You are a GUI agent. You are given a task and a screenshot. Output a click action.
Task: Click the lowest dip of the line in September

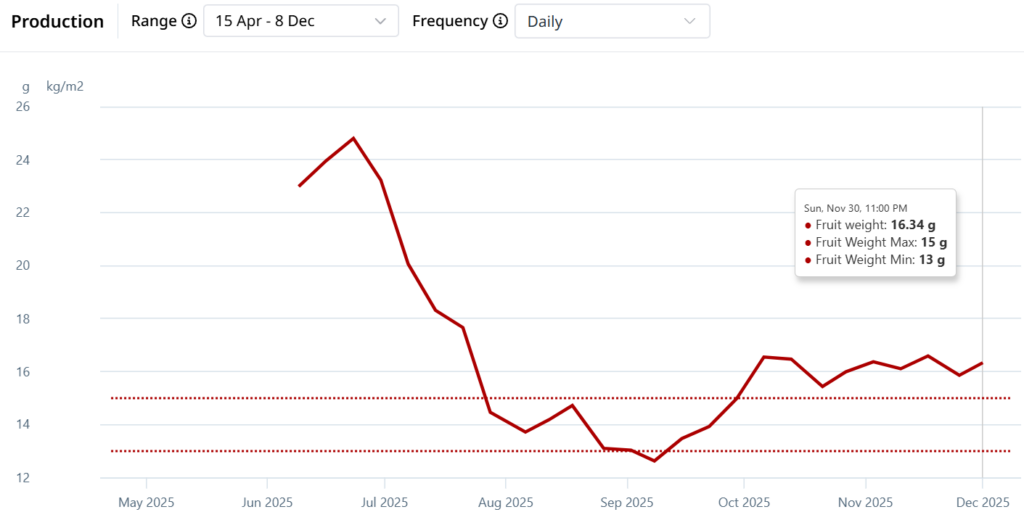tap(654, 461)
